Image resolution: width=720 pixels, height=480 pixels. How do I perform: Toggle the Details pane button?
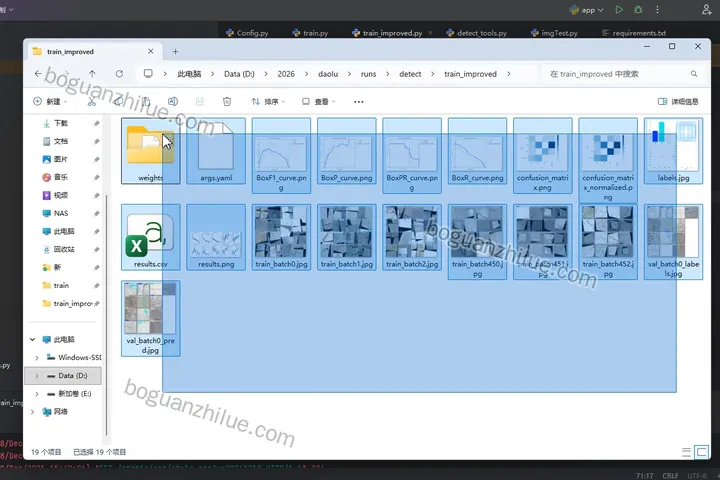coord(678,102)
